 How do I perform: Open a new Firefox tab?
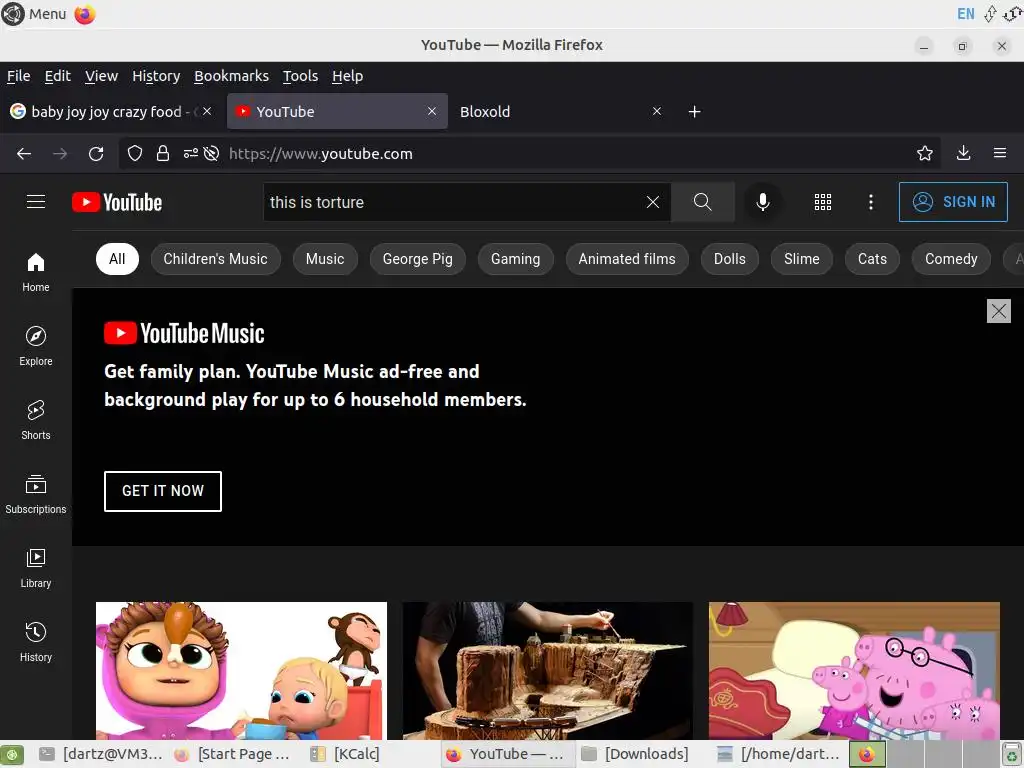pyautogui.click(x=695, y=112)
